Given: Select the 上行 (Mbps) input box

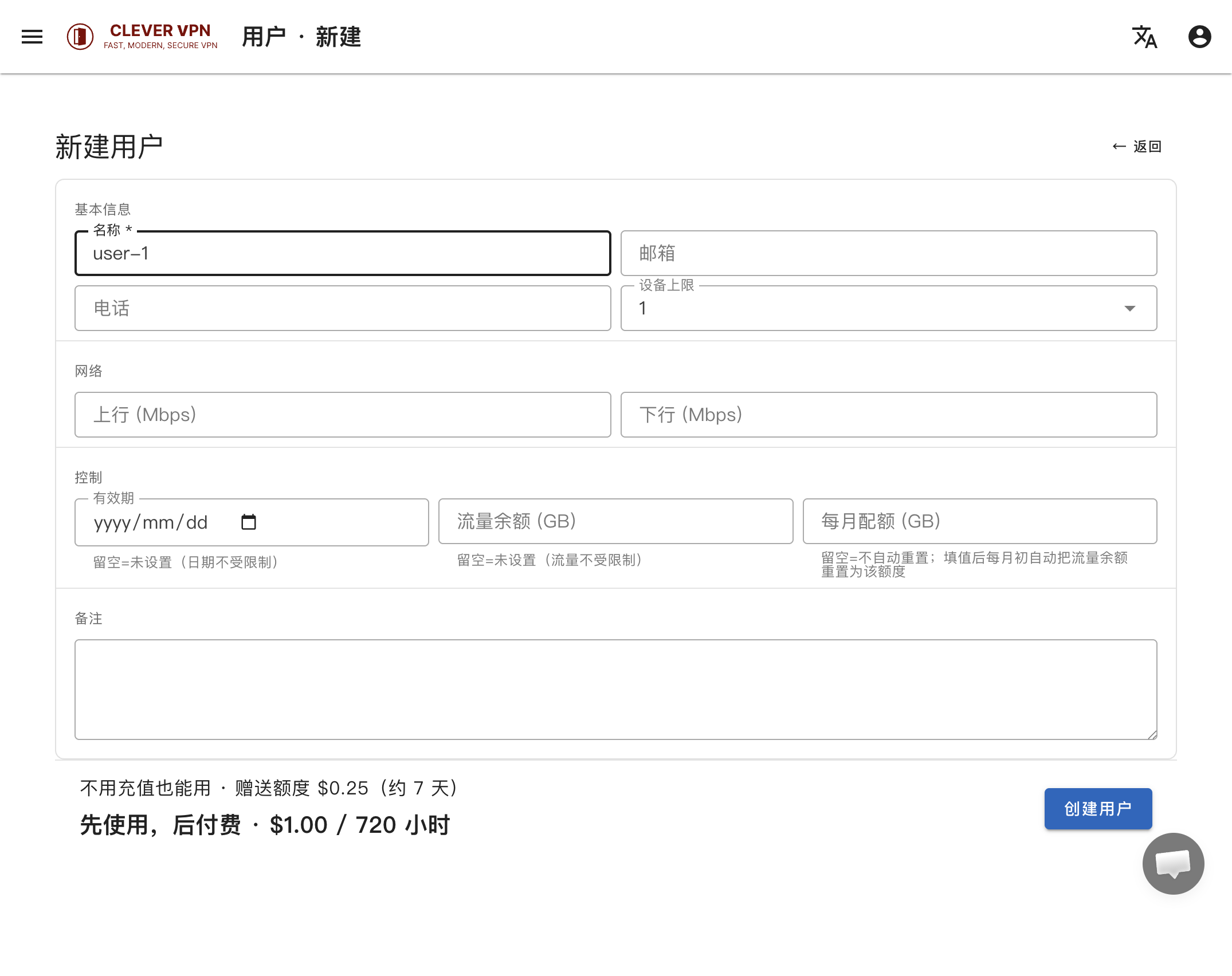Looking at the screenshot, I should click(x=343, y=415).
